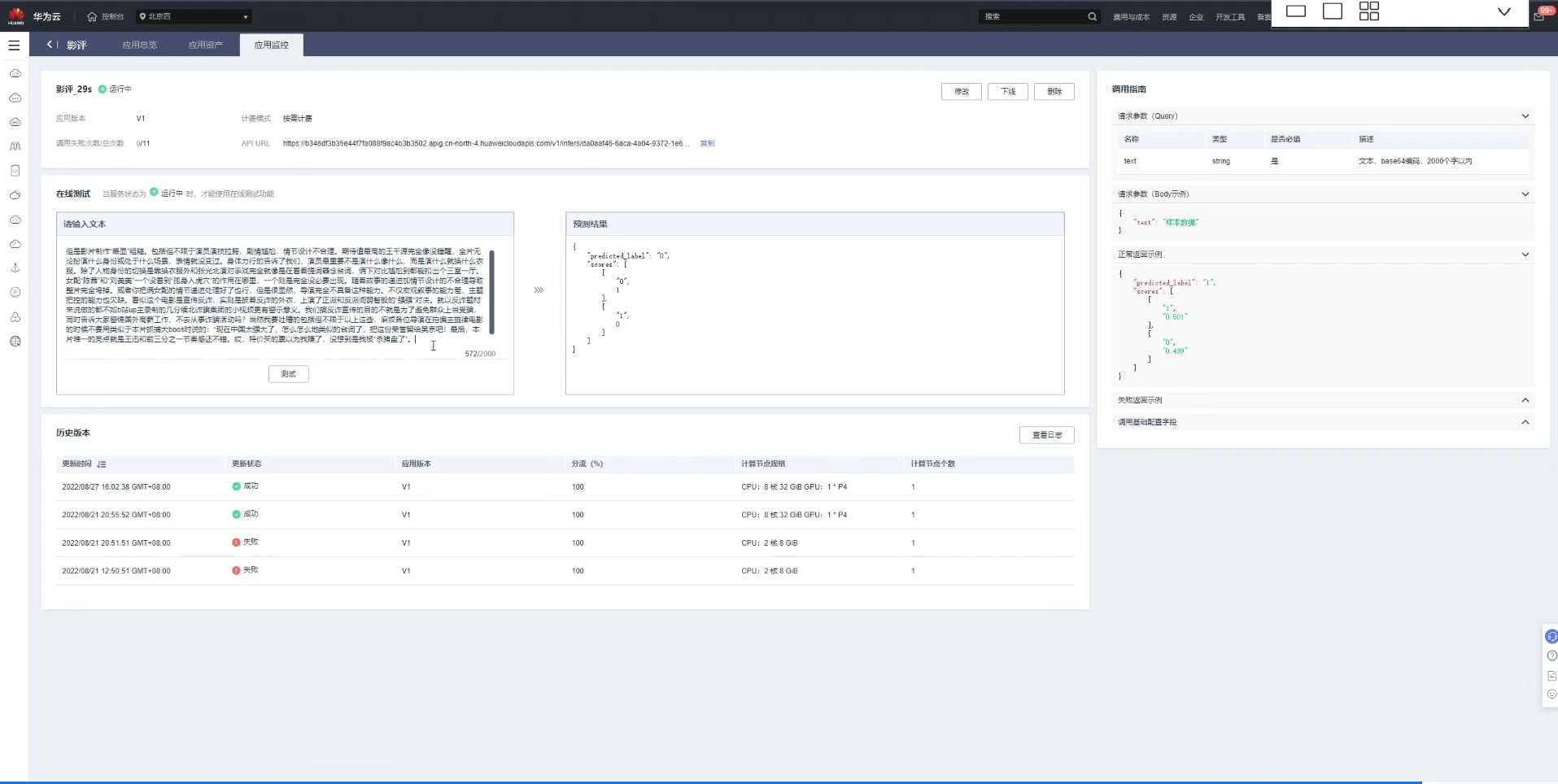Open the 企业 menu
1558x784 pixels.
(1196, 17)
